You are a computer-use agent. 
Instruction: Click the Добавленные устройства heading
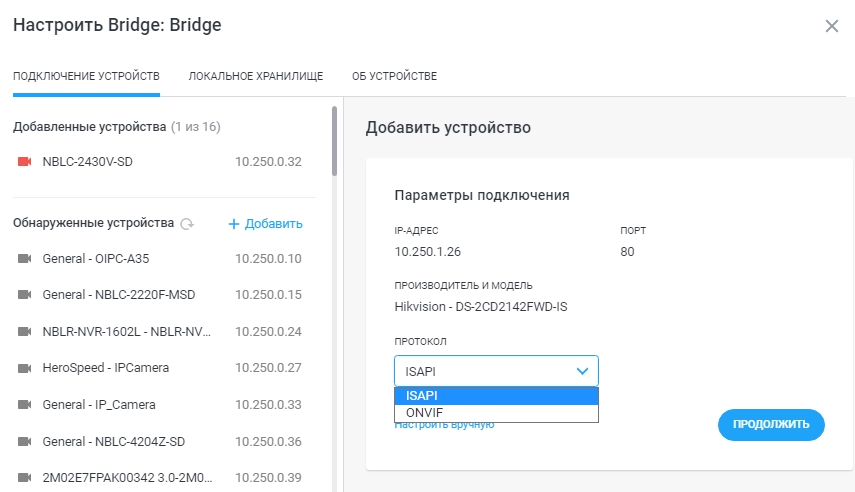pos(89,127)
